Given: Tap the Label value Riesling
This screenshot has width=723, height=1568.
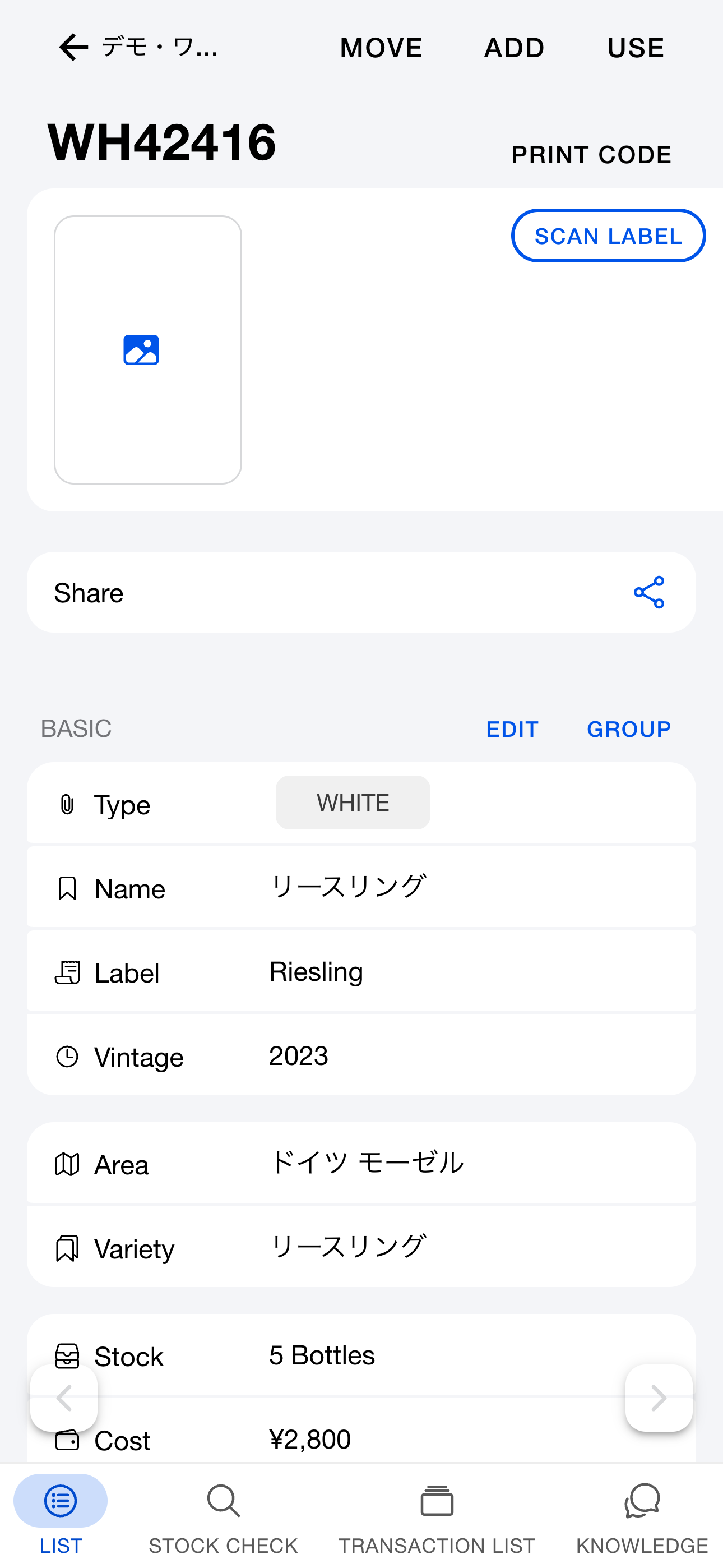Looking at the screenshot, I should tap(316, 971).
